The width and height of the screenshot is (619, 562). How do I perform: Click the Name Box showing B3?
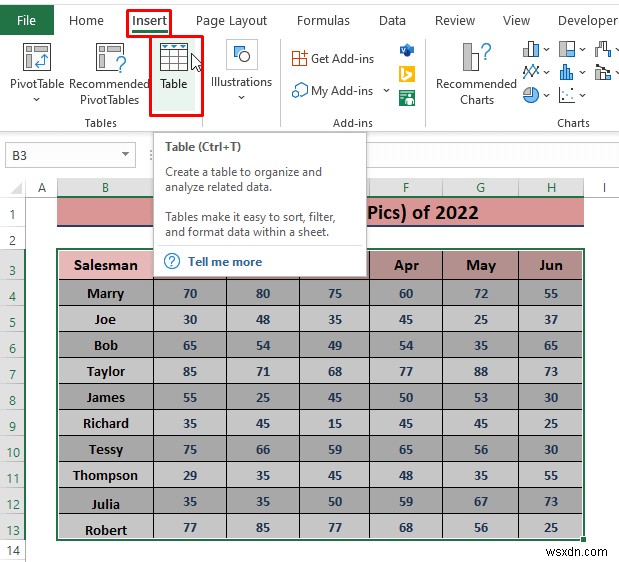click(x=70, y=155)
